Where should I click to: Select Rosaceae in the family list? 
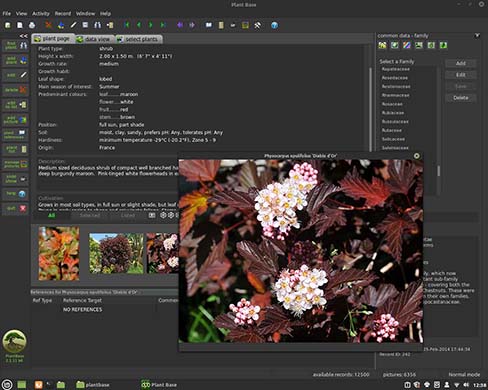click(x=392, y=104)
